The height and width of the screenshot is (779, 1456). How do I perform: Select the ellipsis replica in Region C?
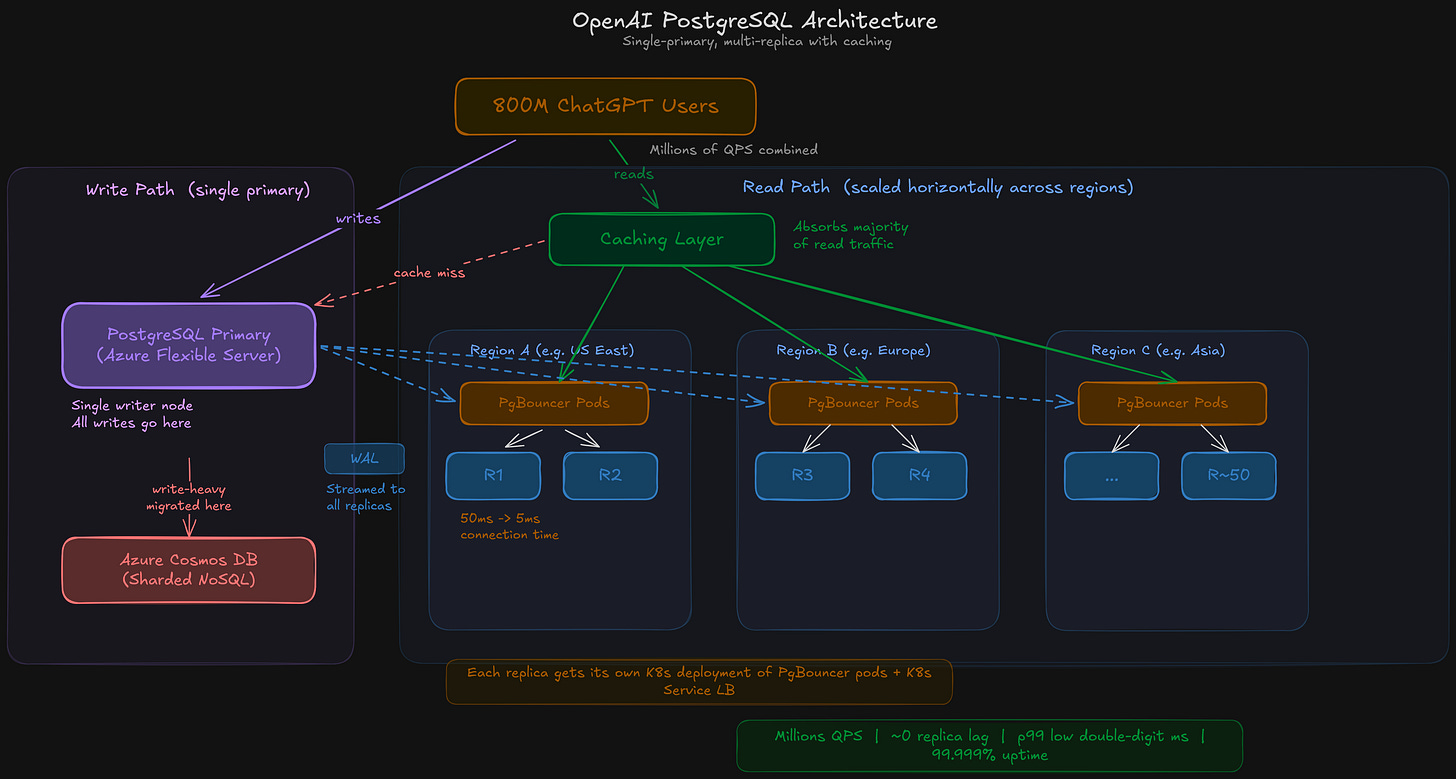pos(1111,475)
